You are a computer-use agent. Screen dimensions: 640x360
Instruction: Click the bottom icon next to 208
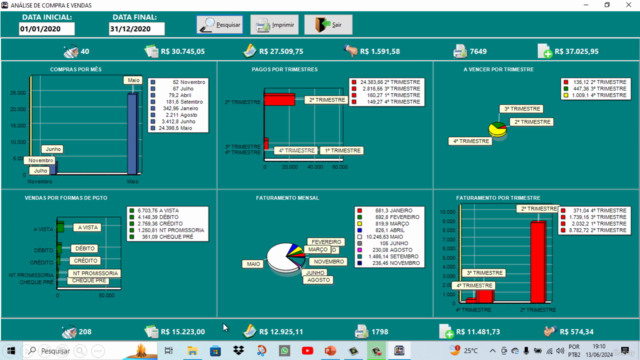click(x=69, y=331)
